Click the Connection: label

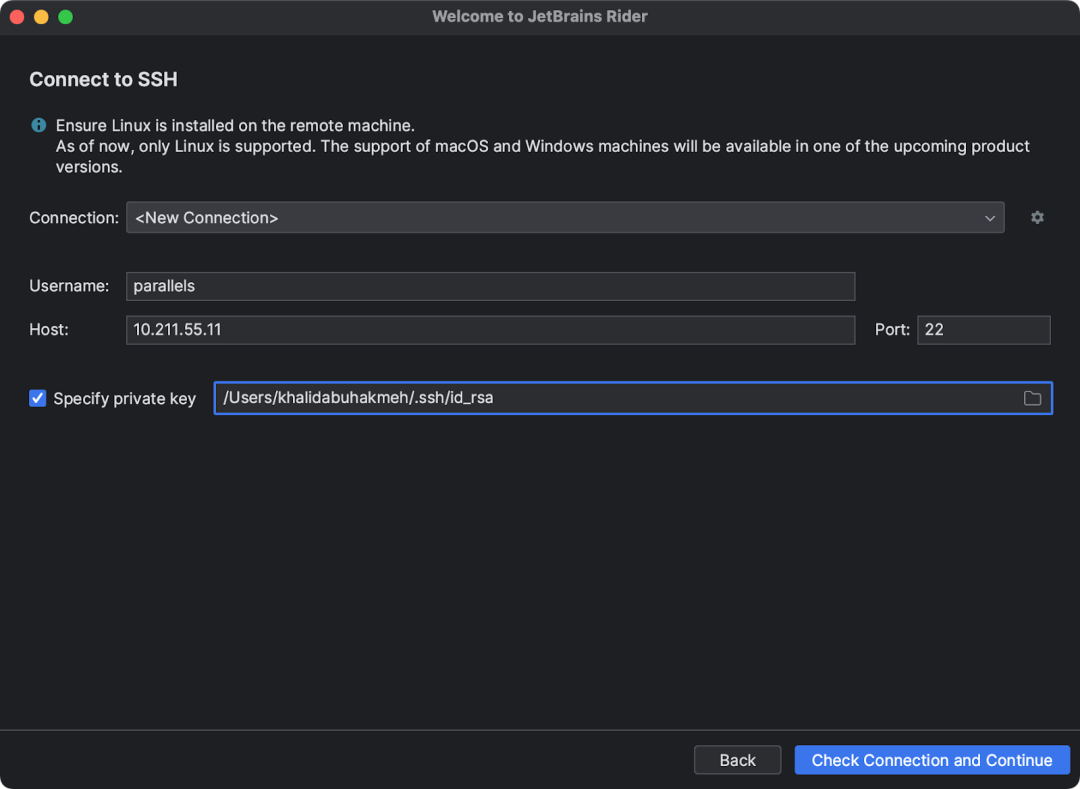[74, 218]
